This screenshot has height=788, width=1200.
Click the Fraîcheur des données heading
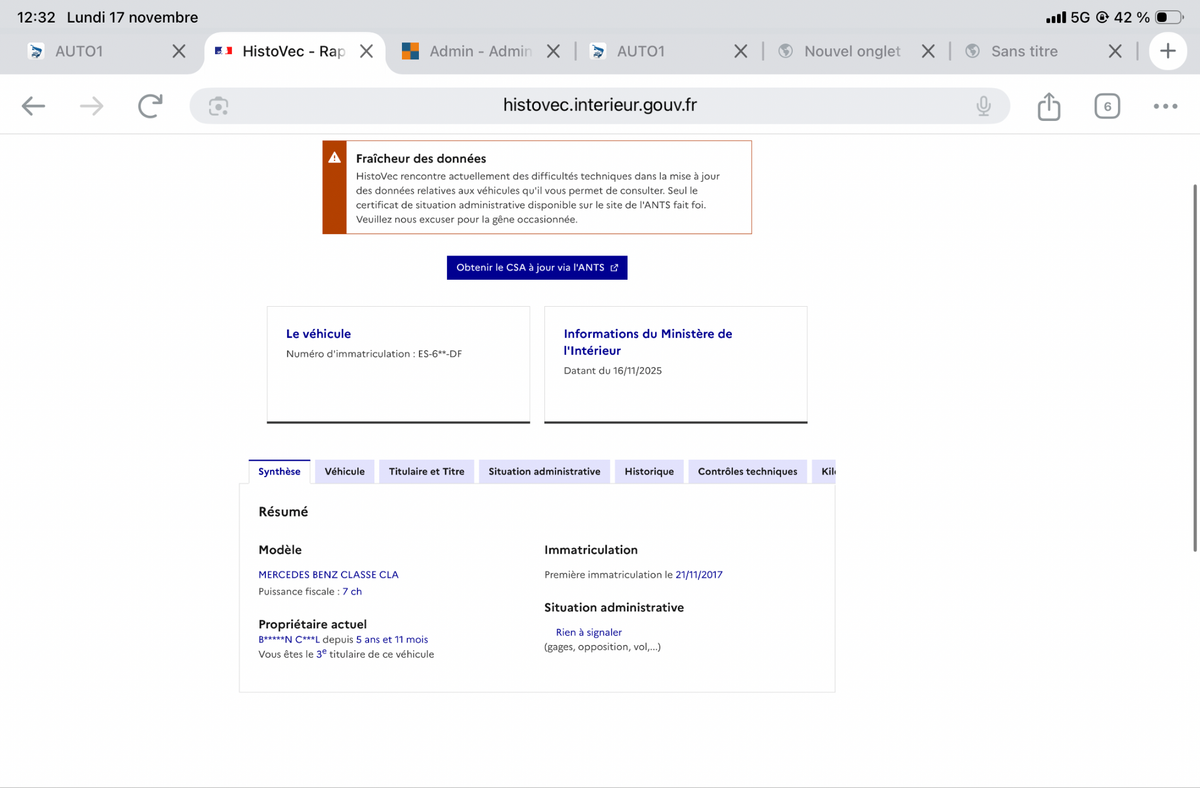tap(421, 158)
